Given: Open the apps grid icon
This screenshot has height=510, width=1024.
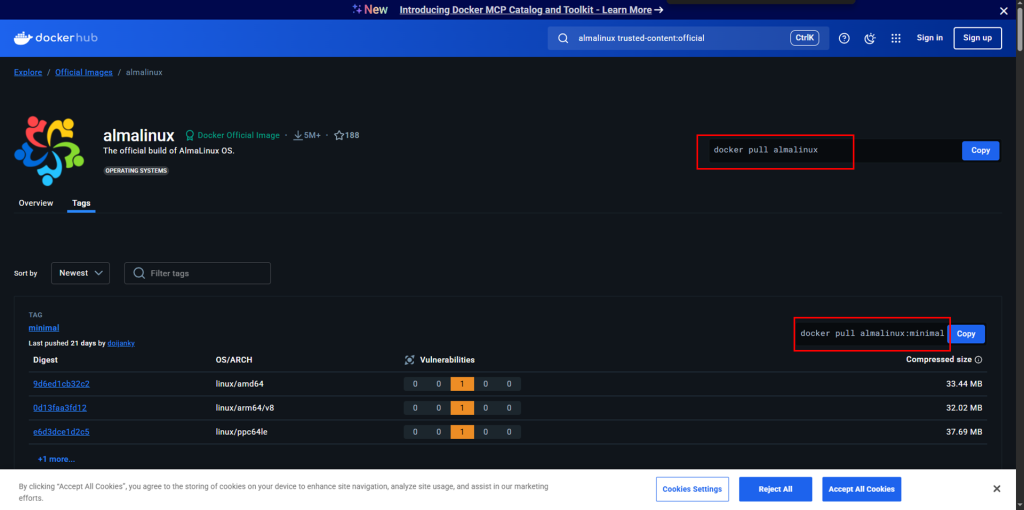Looking at the screenshot, I should tap(896, 39).
